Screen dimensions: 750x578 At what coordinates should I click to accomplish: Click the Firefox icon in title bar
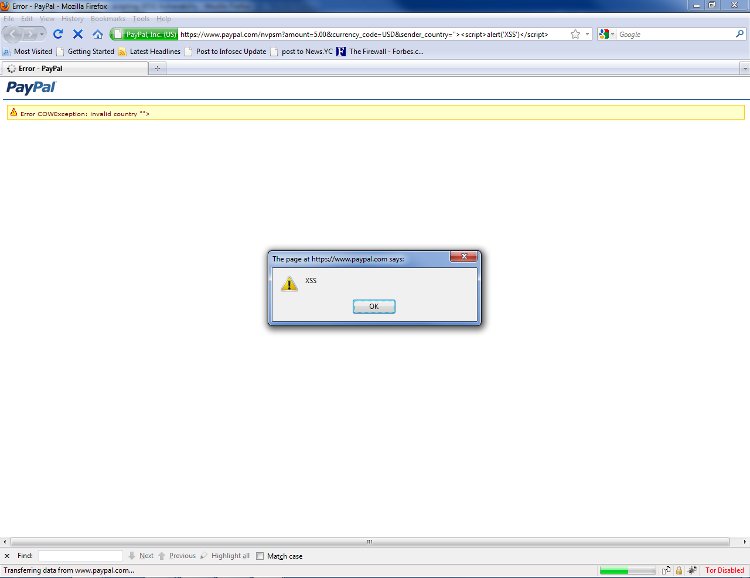pyautogui.click(x=5, y=6)
